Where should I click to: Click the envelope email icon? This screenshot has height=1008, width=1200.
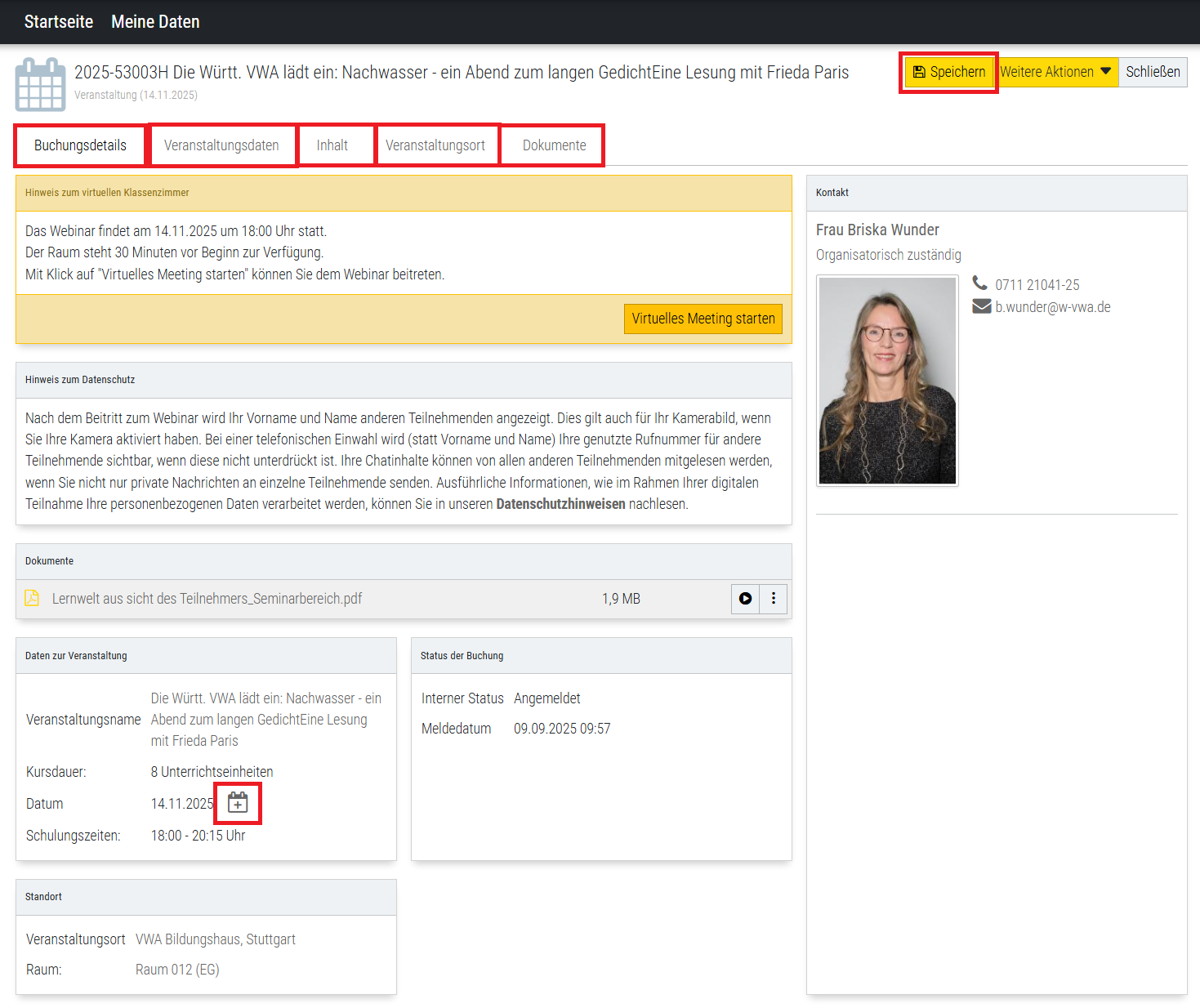[x=981, y=306]
